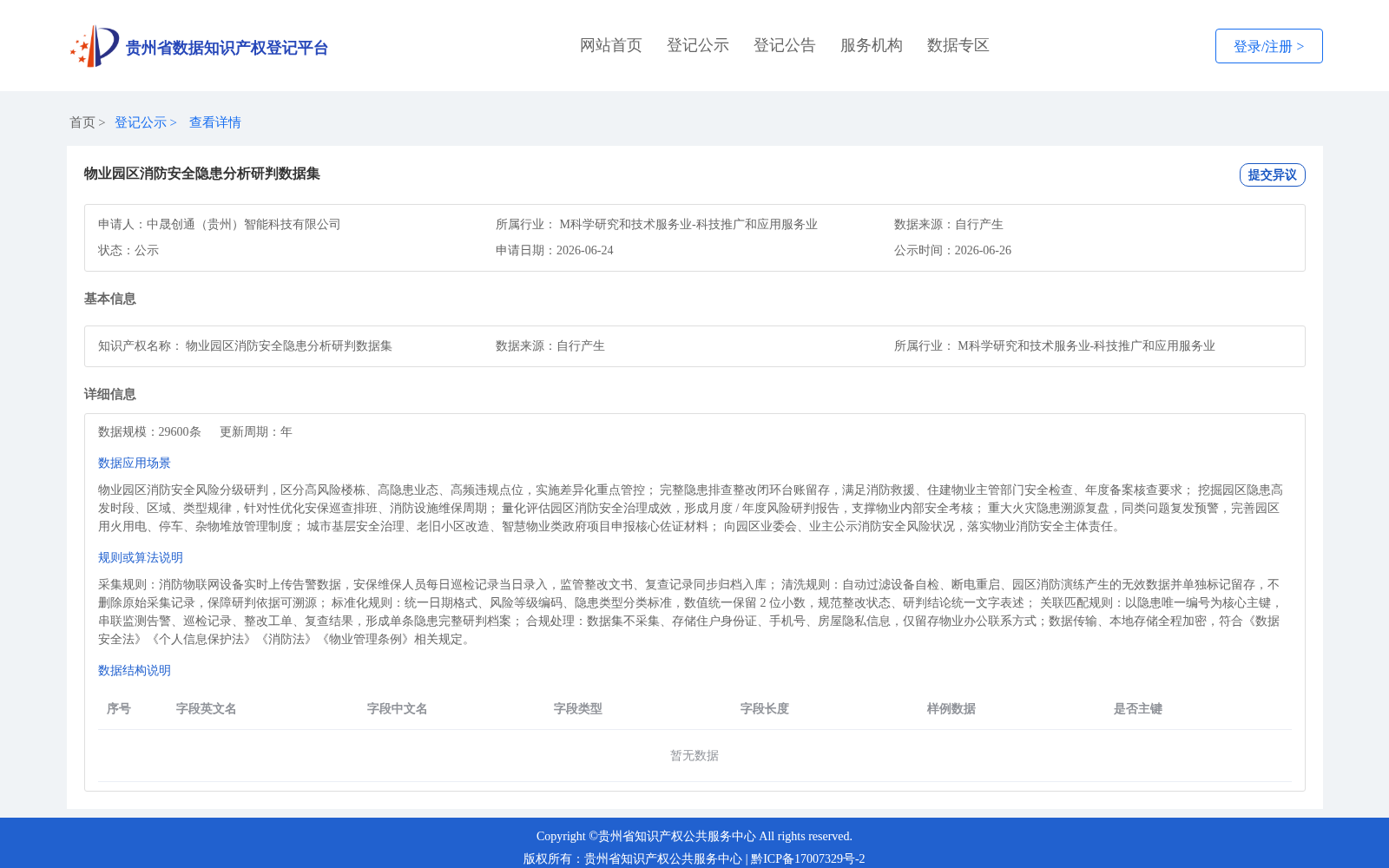1389x868 pixels.
Task: Click applicant text 中晟创通（贵州）智能科技有限公司
Action: tap(244, 224)
